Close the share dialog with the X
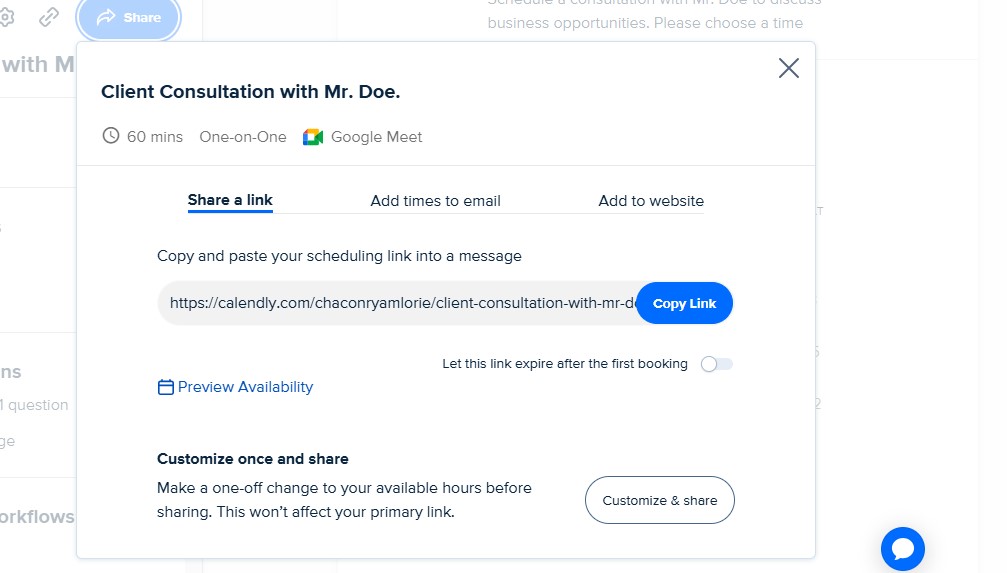Image resolution: width=1007 pixels, height=573 pixels. [789, 68]
